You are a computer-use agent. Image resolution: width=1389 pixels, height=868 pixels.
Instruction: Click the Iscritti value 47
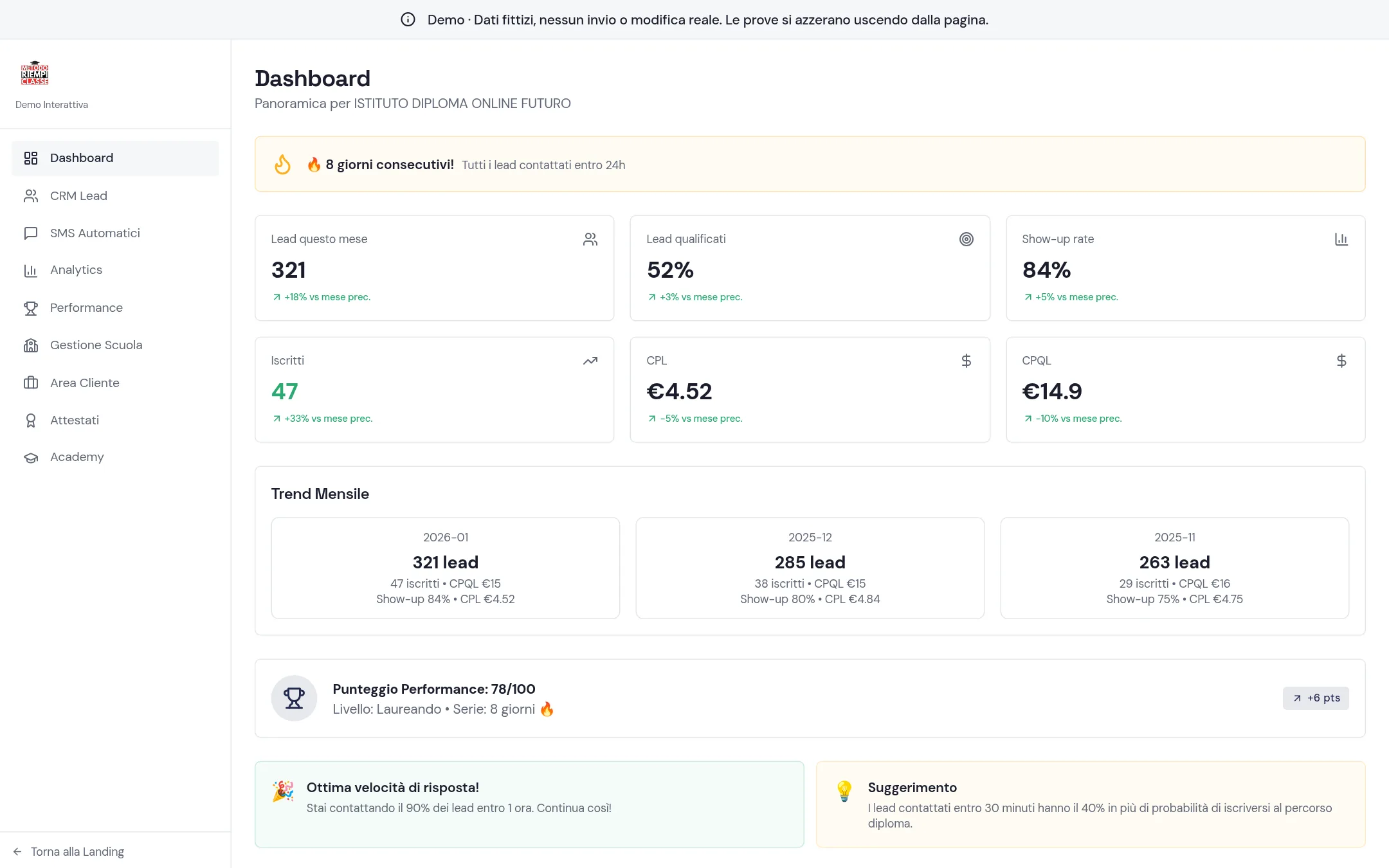[x=285, y=392]
